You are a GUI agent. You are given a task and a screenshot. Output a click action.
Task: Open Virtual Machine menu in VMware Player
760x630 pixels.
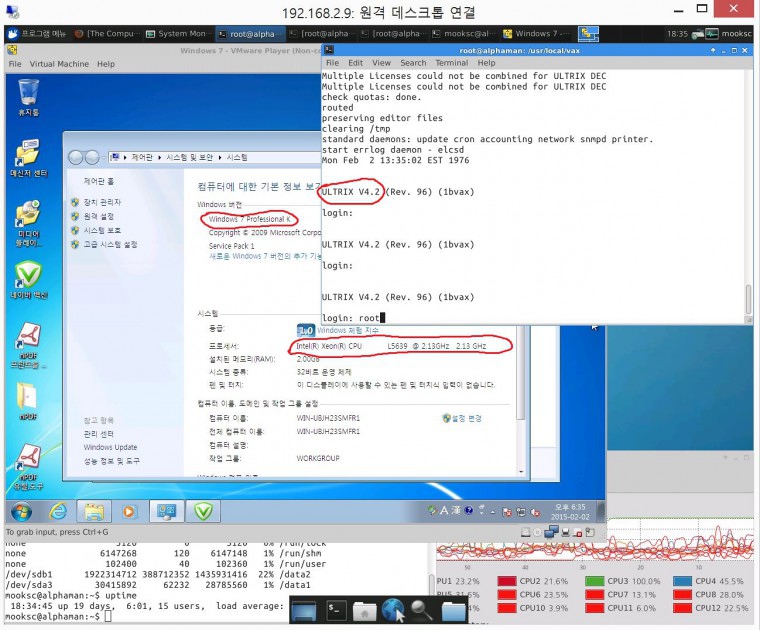(x=59, y=63)
